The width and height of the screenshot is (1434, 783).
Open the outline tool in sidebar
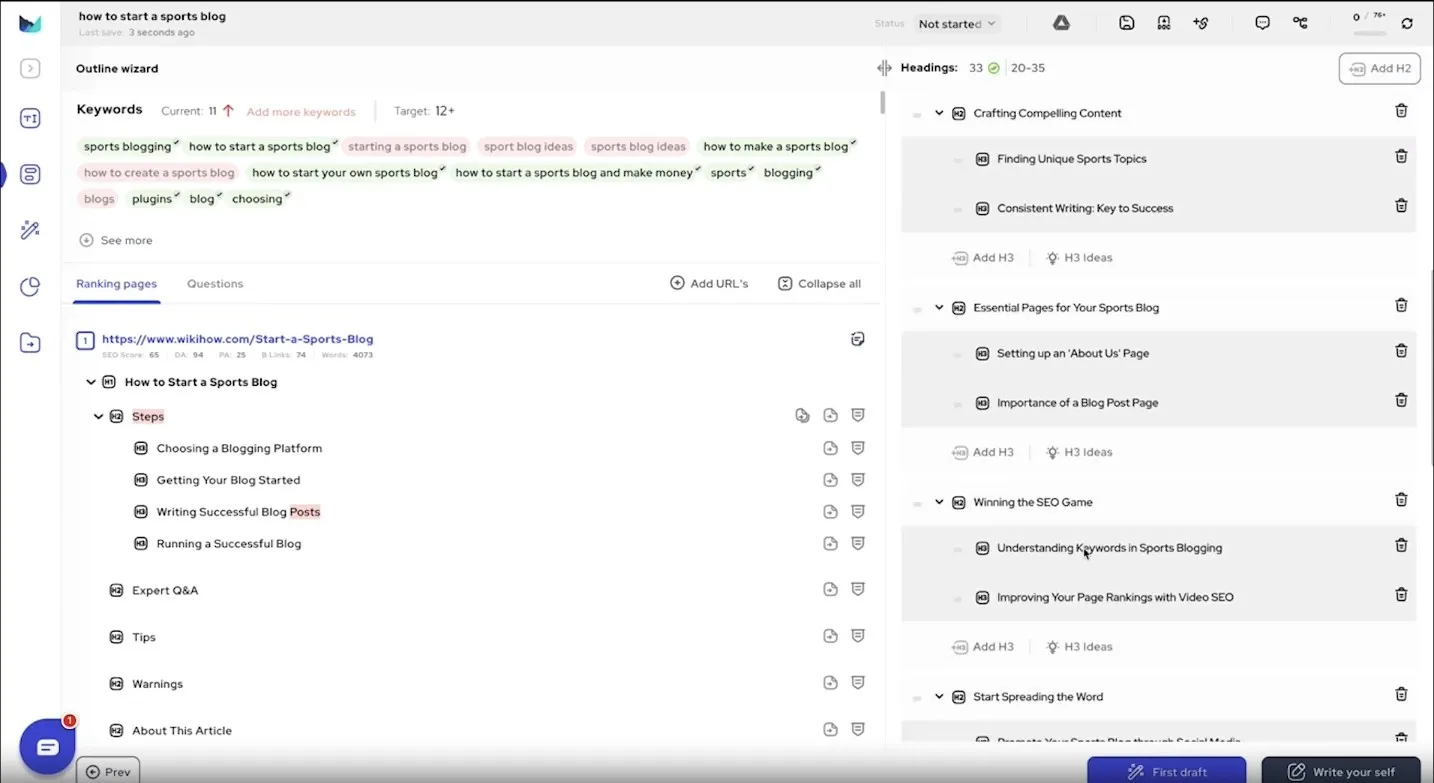(30, 175)
